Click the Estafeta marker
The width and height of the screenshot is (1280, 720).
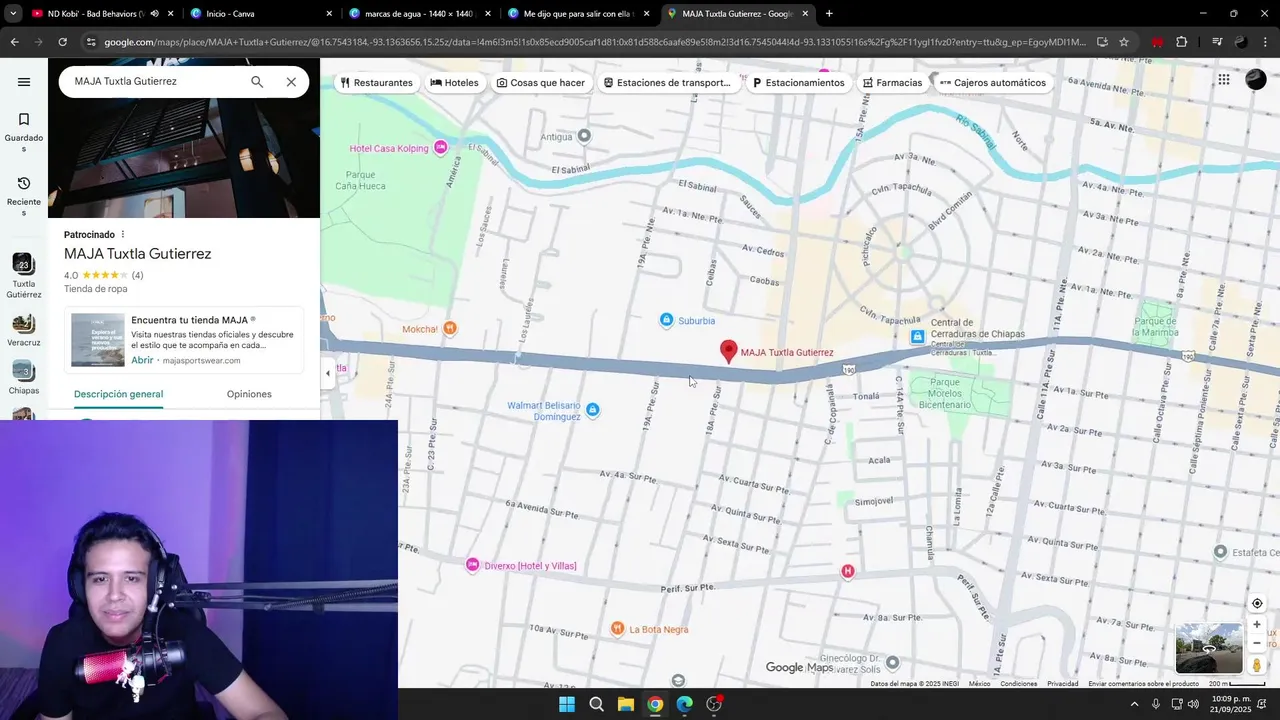[x=1220, y=552]
